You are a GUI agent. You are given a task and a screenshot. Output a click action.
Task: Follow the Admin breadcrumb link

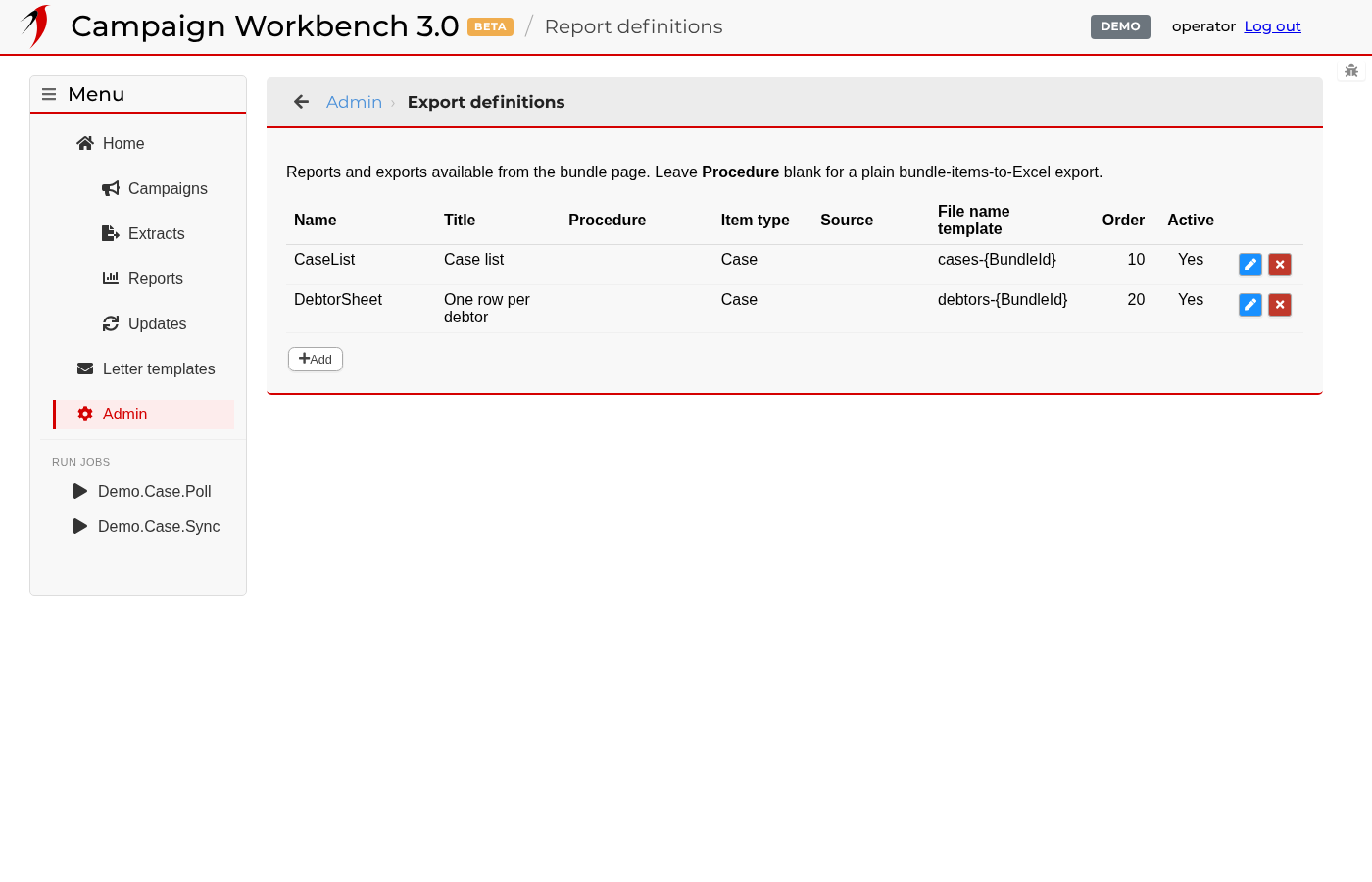[x=354, y=102]
